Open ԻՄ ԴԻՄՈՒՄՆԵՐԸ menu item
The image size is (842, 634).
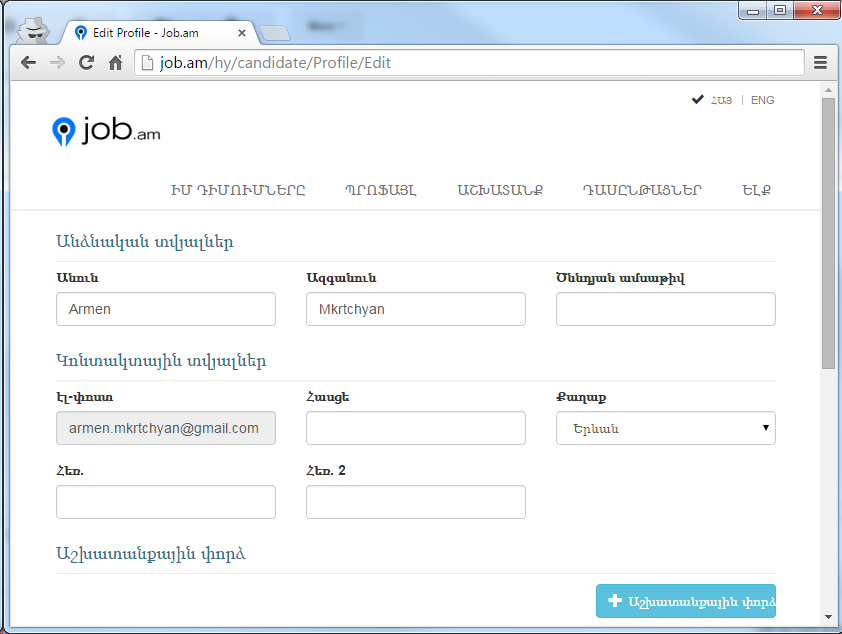click(238, 190)
